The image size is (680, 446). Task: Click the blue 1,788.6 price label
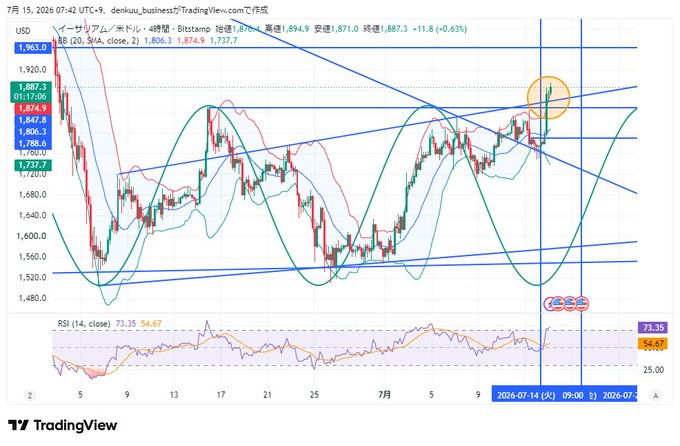tap(33, 143)
